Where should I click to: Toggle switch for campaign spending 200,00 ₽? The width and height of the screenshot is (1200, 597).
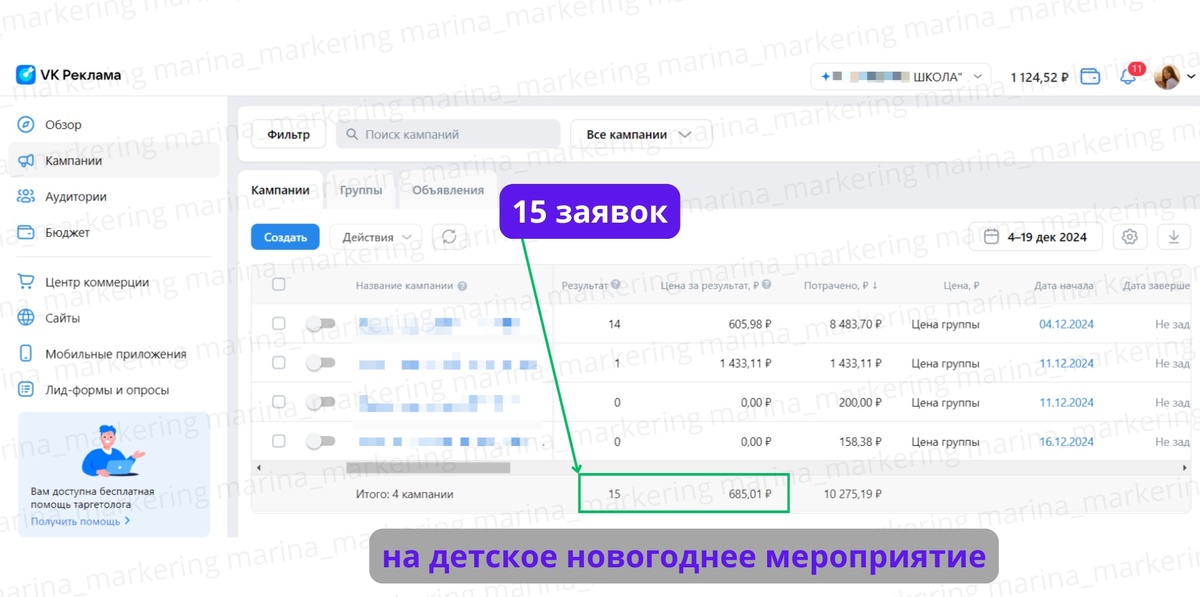tap(320, 402)
